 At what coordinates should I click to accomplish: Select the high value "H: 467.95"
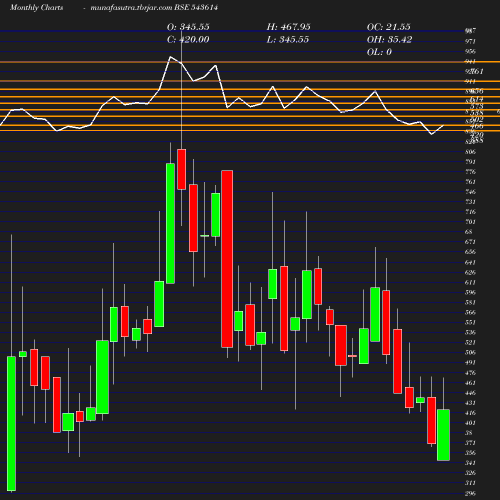tap(289, 27)
